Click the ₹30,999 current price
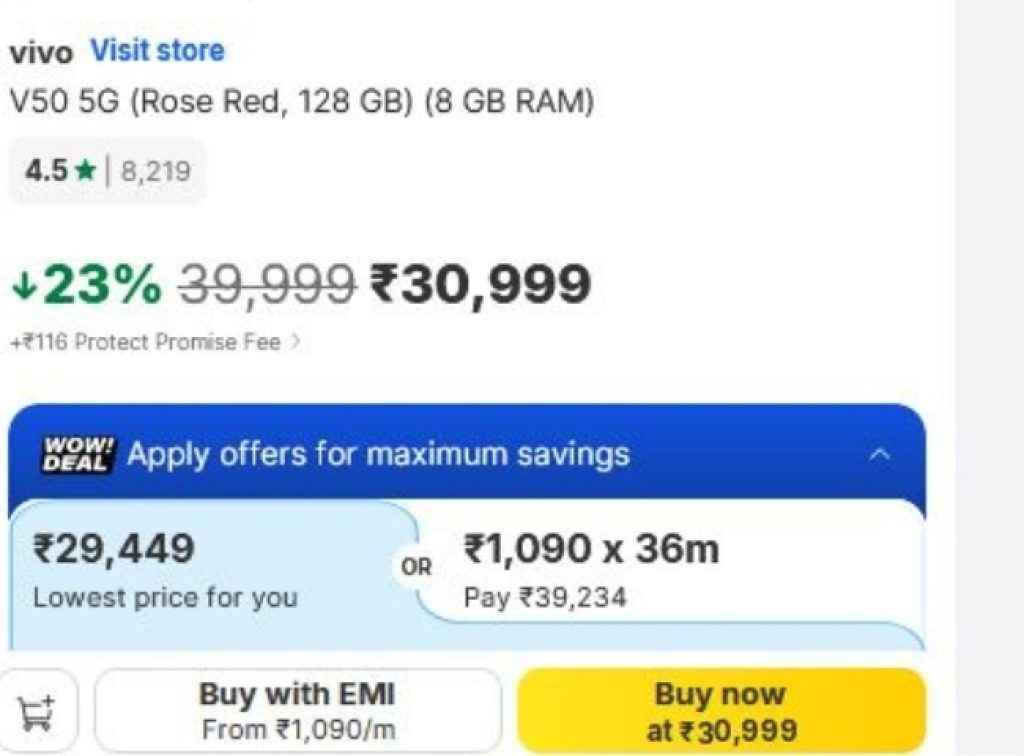 pyautogui.click(x=481, y=285)
